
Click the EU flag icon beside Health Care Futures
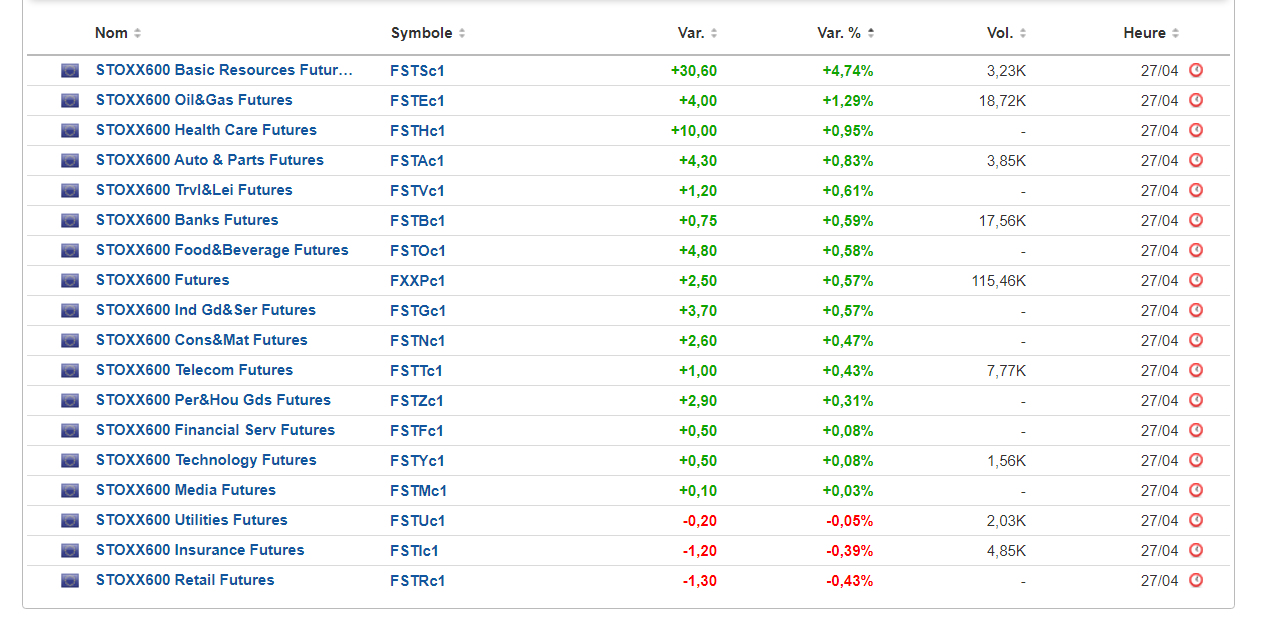click(x=70, y=130)
